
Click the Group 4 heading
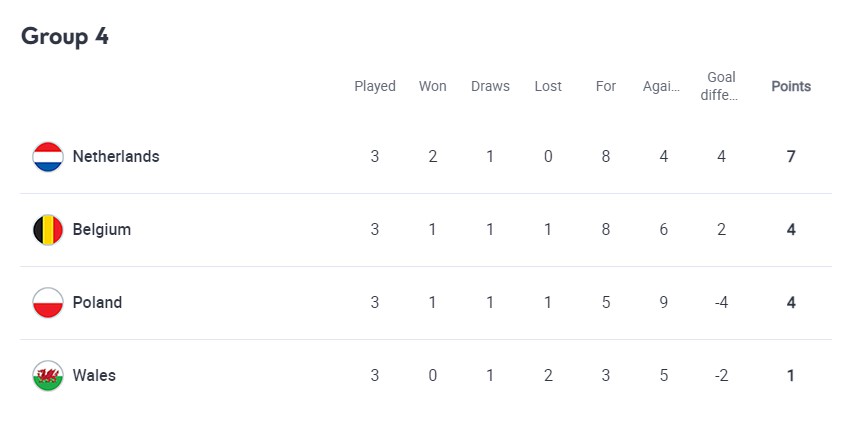pyautogui.click(x=65, y=37)
